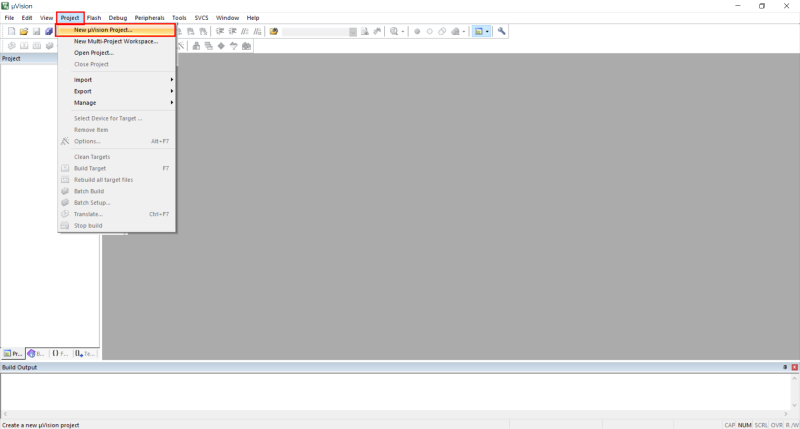The width and height of the screenshot is (800, 429).
Task: Open the File menu
Action: [9, 18]
